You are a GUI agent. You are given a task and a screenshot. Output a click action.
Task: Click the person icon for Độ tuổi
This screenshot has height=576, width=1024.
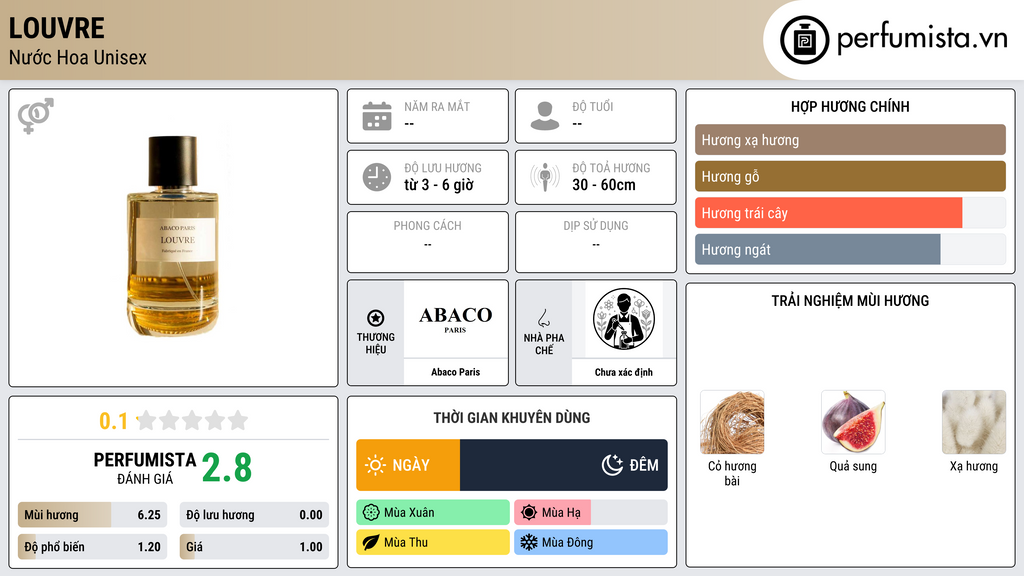pyautogui.click(x=545, y=116)
